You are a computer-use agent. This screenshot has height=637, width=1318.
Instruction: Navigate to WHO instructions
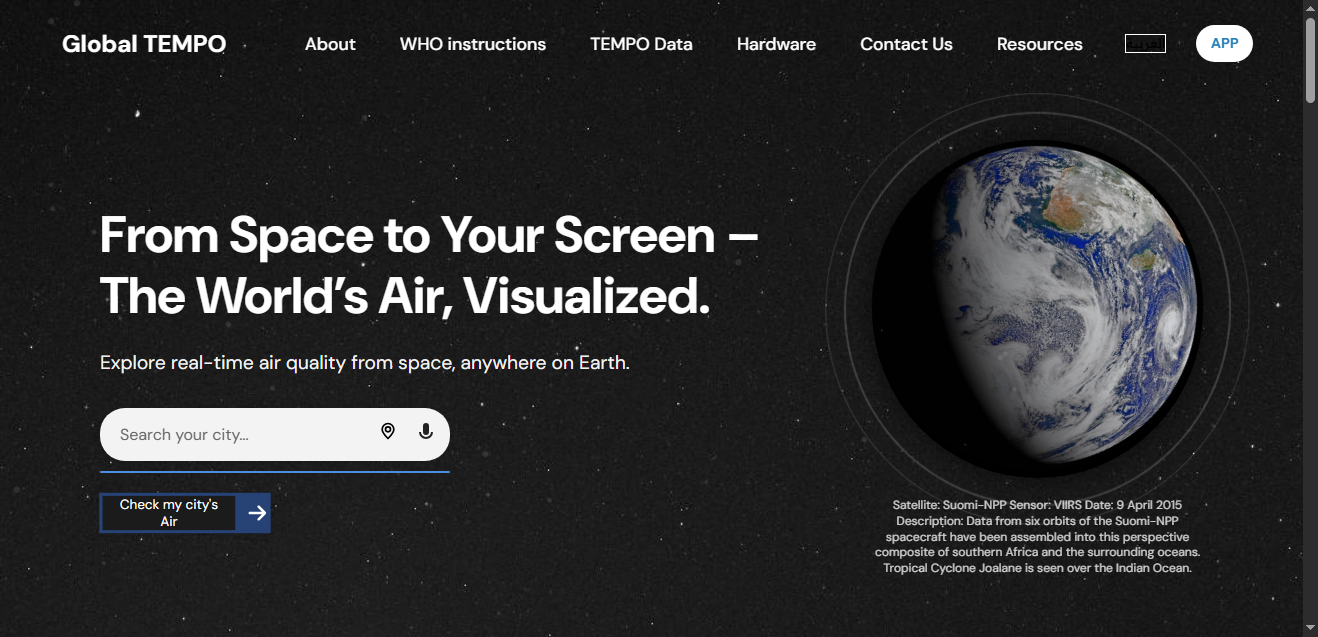472,44
